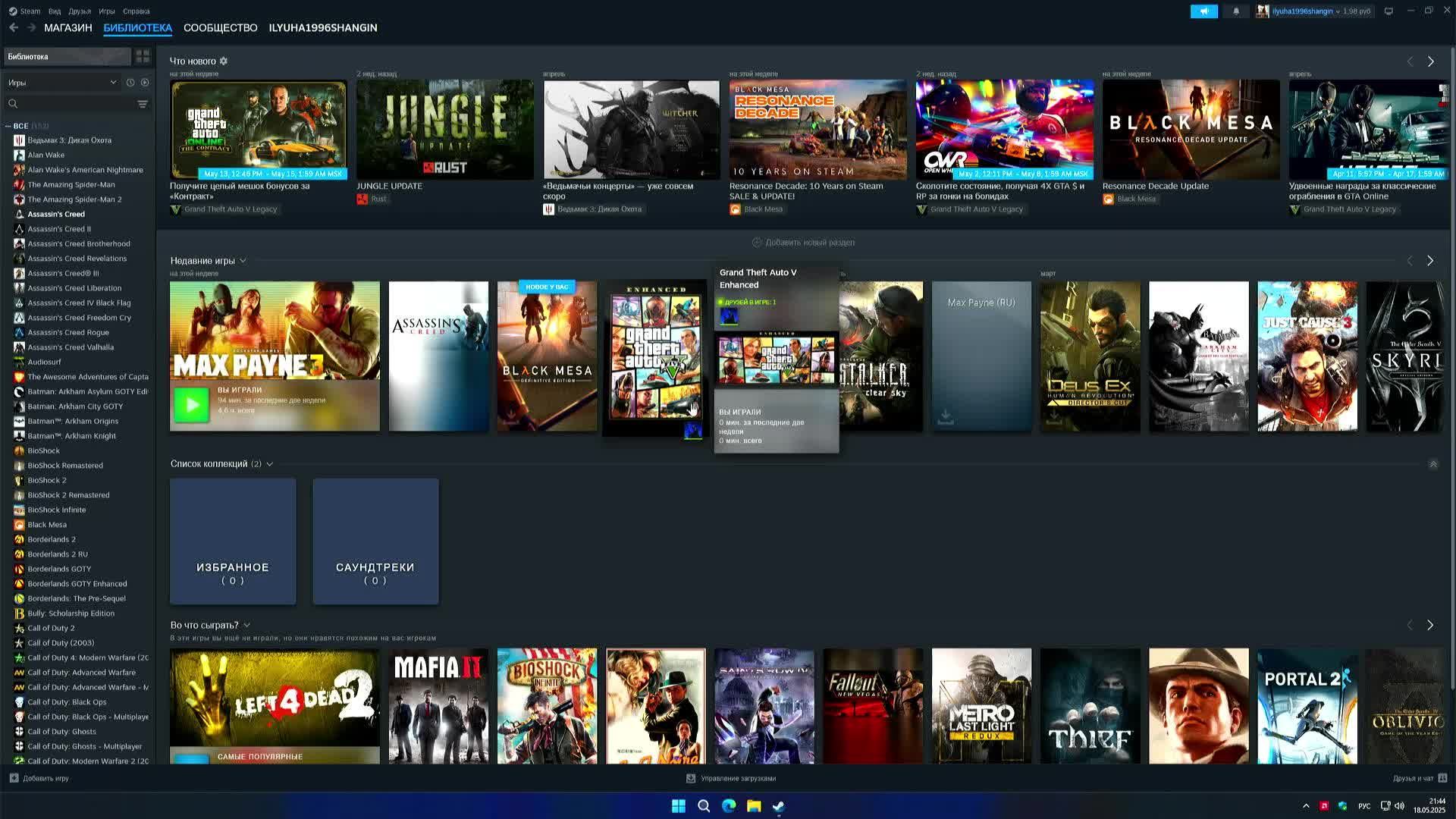Expand Недавние игры sort dropdown

pos(243,261)
